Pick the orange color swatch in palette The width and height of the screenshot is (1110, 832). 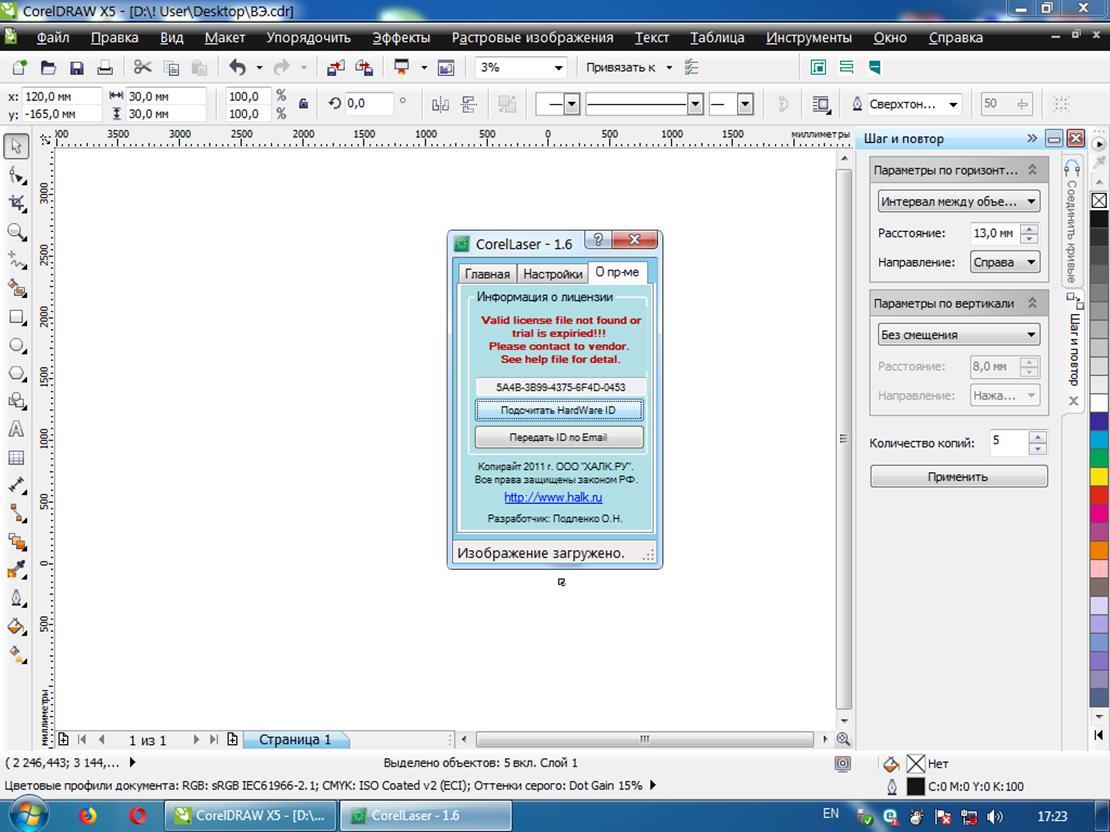(x=1099, y=550)
